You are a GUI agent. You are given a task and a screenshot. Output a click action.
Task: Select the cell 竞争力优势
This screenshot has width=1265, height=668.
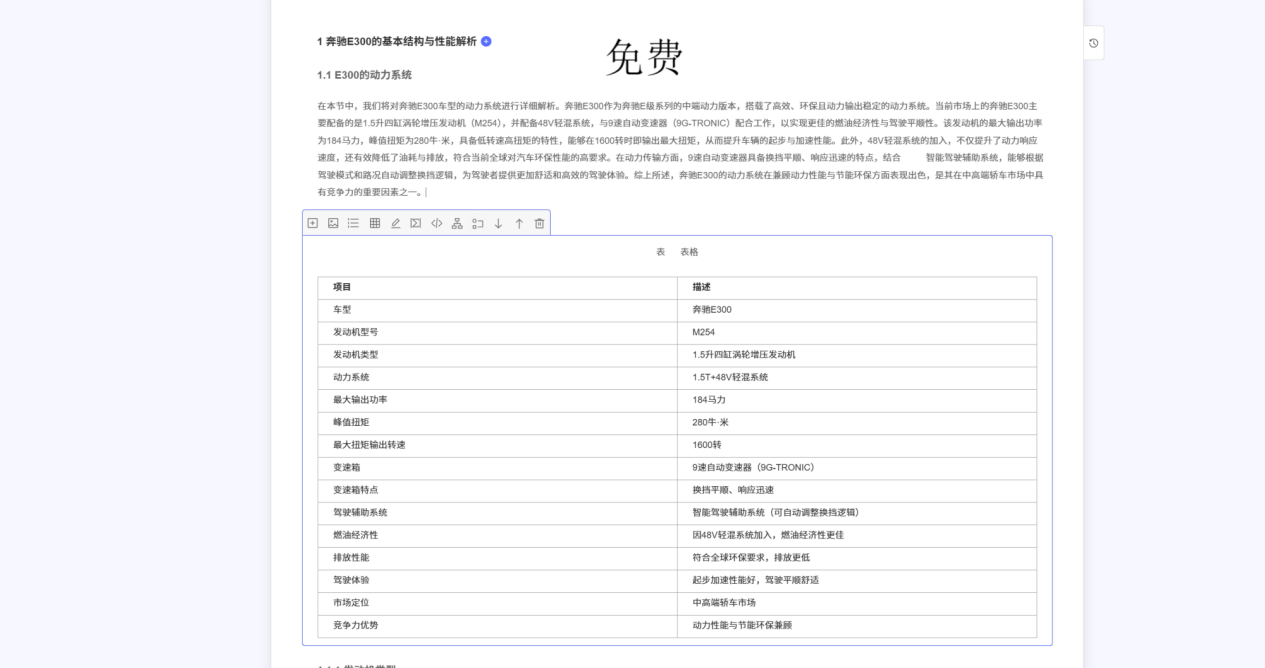pyautogui.click(x=497, y=625)
